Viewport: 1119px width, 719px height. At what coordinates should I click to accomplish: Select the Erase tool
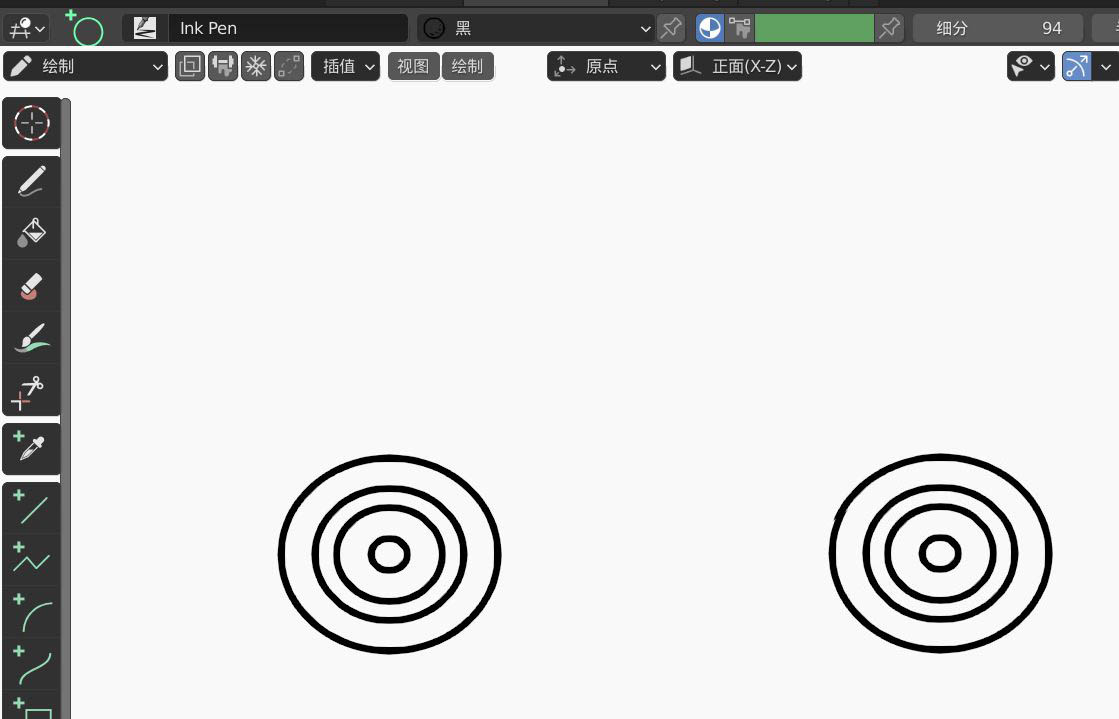31,286
